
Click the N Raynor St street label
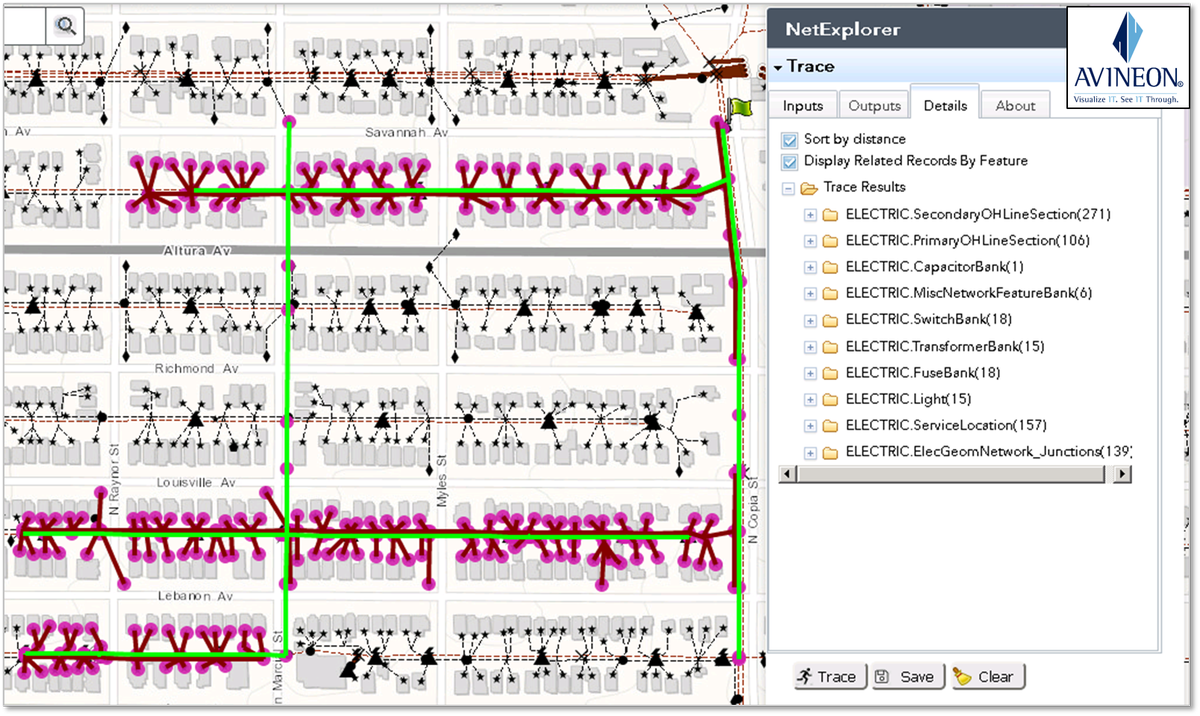(115, 480)
